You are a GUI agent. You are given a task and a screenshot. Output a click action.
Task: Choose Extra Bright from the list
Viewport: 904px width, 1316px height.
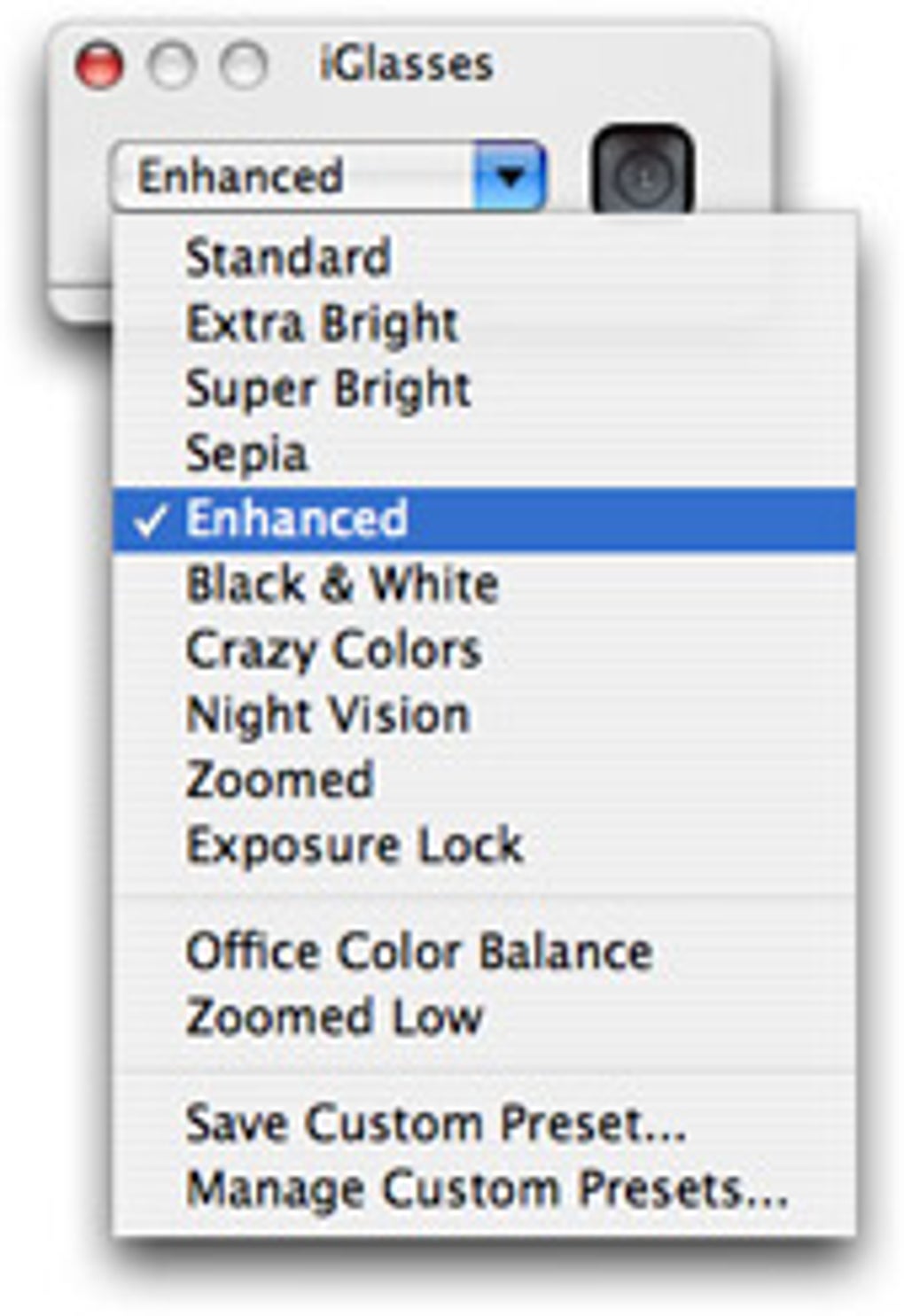(x=484, y=323)
